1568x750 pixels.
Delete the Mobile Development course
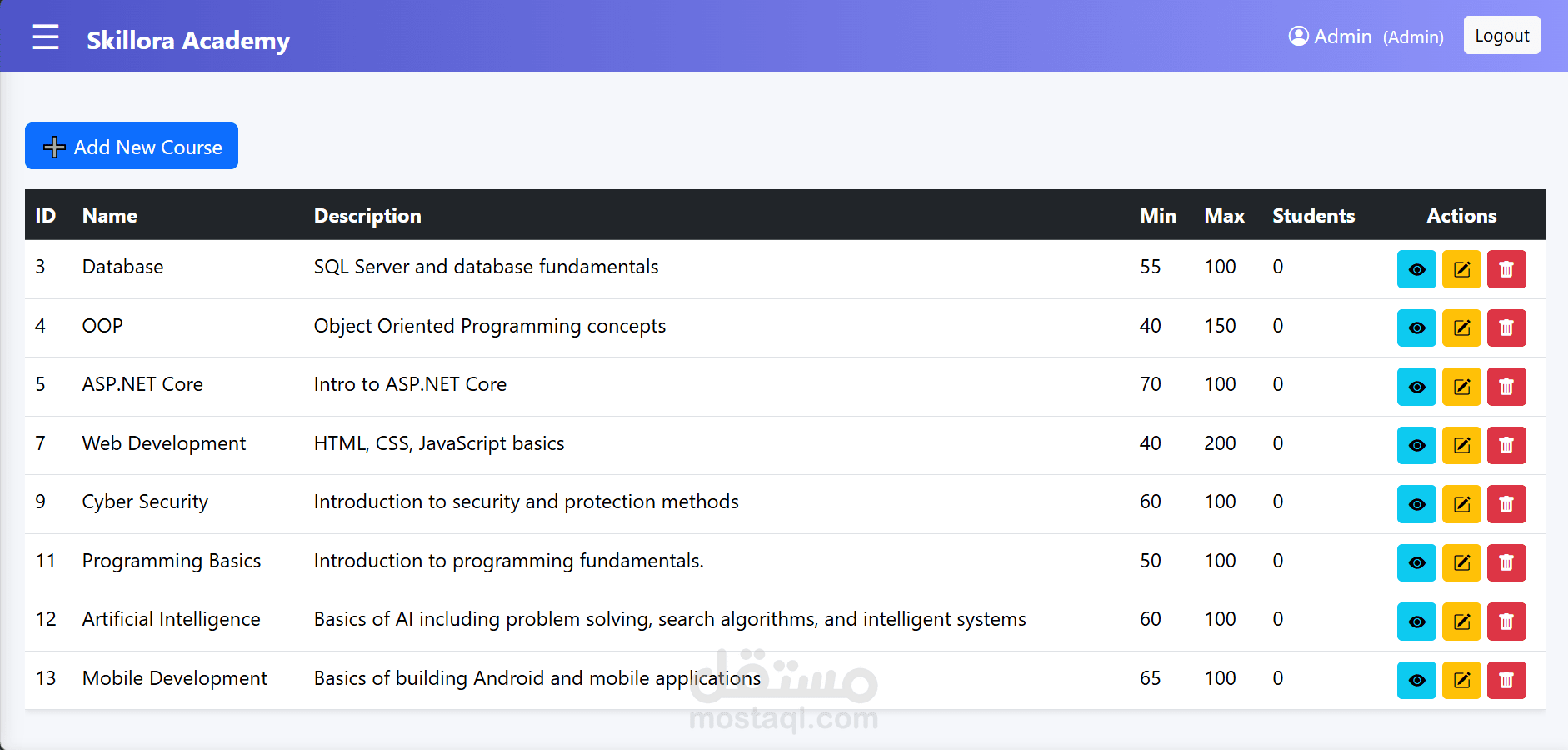pyautogui.click(x=1506, y=680)
